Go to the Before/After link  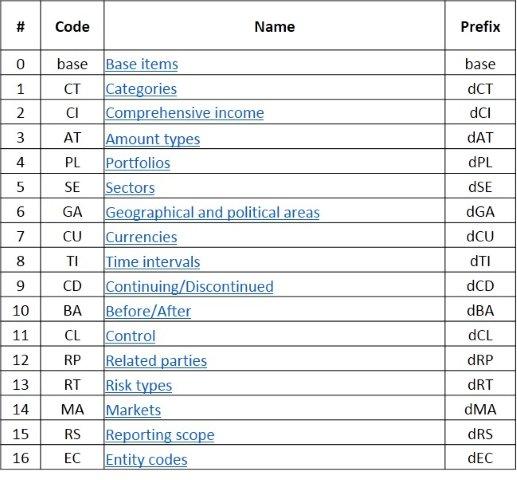(x=148, y=311)
